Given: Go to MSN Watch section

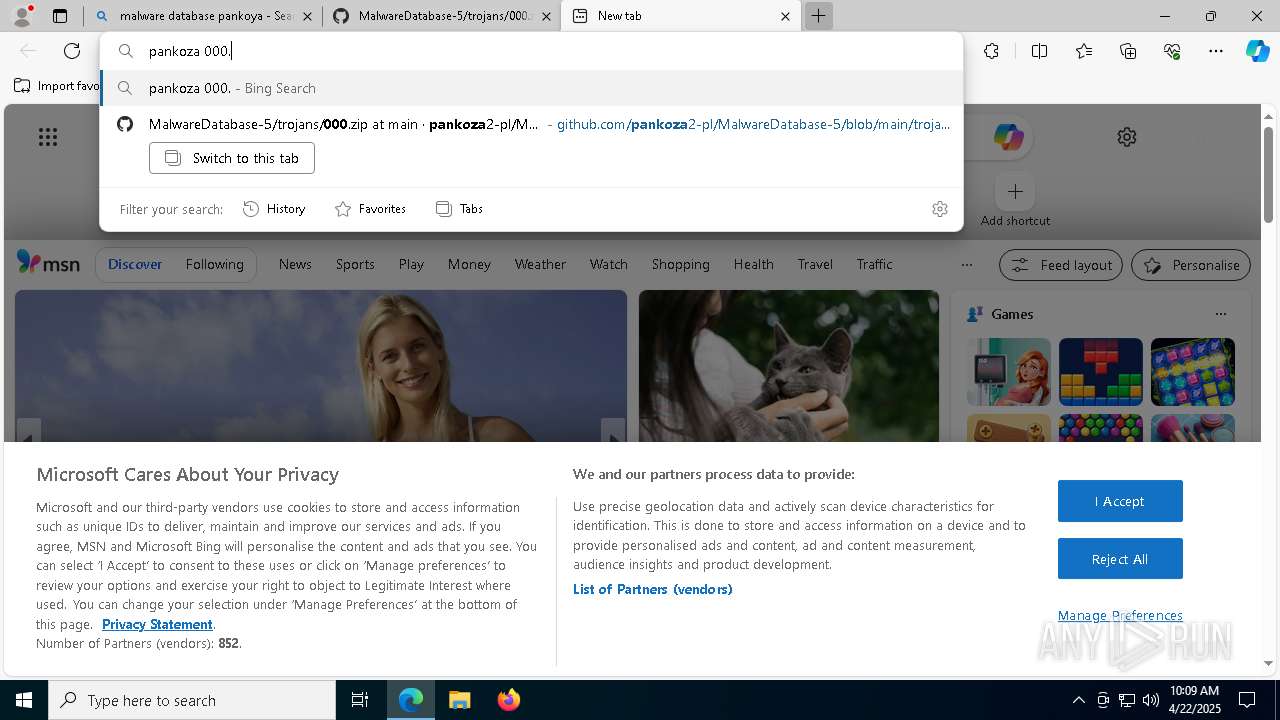Looking at the screenshot, I should (x=608, y=264).
